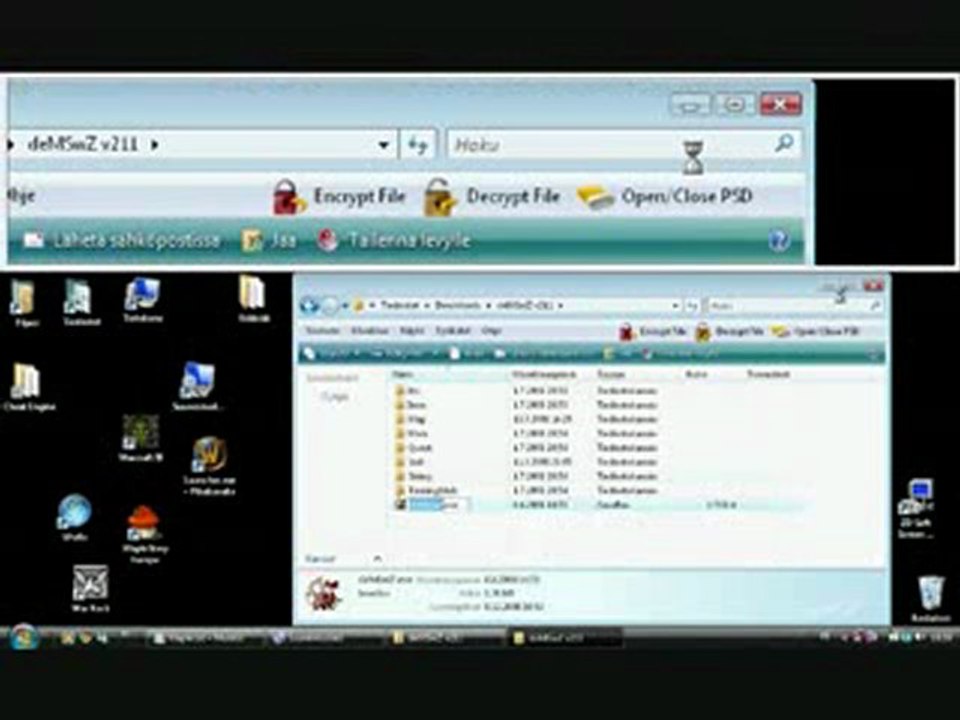This screenshot has width=960, height=720.
Task: Click Decrypt File padlock icon in magnified toolbar
Action: pyautogui.click(x=440, y=197)
